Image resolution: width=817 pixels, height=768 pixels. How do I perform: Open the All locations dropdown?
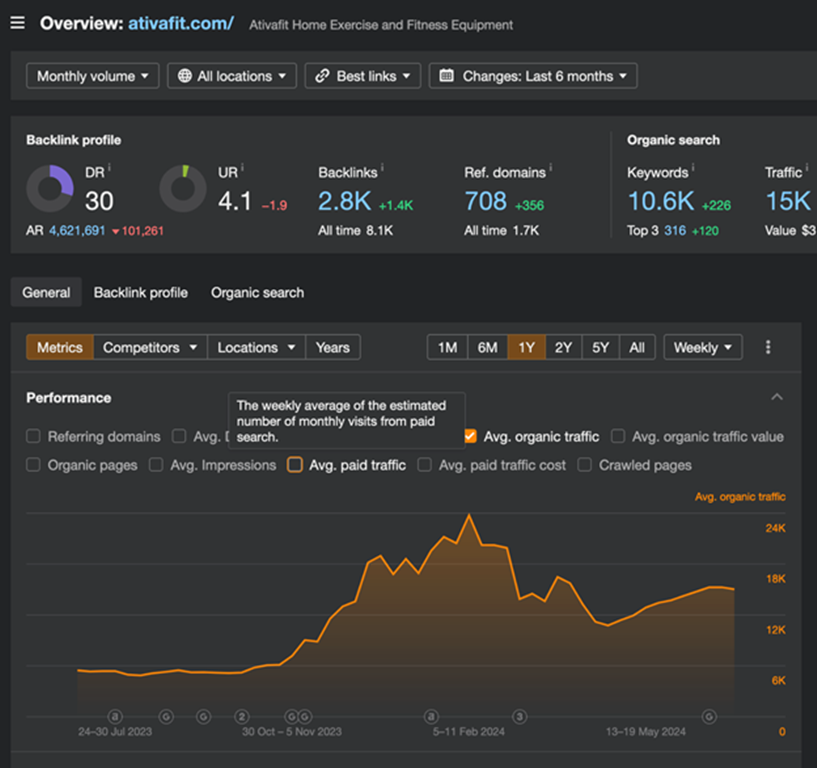(x=232, y=76)
